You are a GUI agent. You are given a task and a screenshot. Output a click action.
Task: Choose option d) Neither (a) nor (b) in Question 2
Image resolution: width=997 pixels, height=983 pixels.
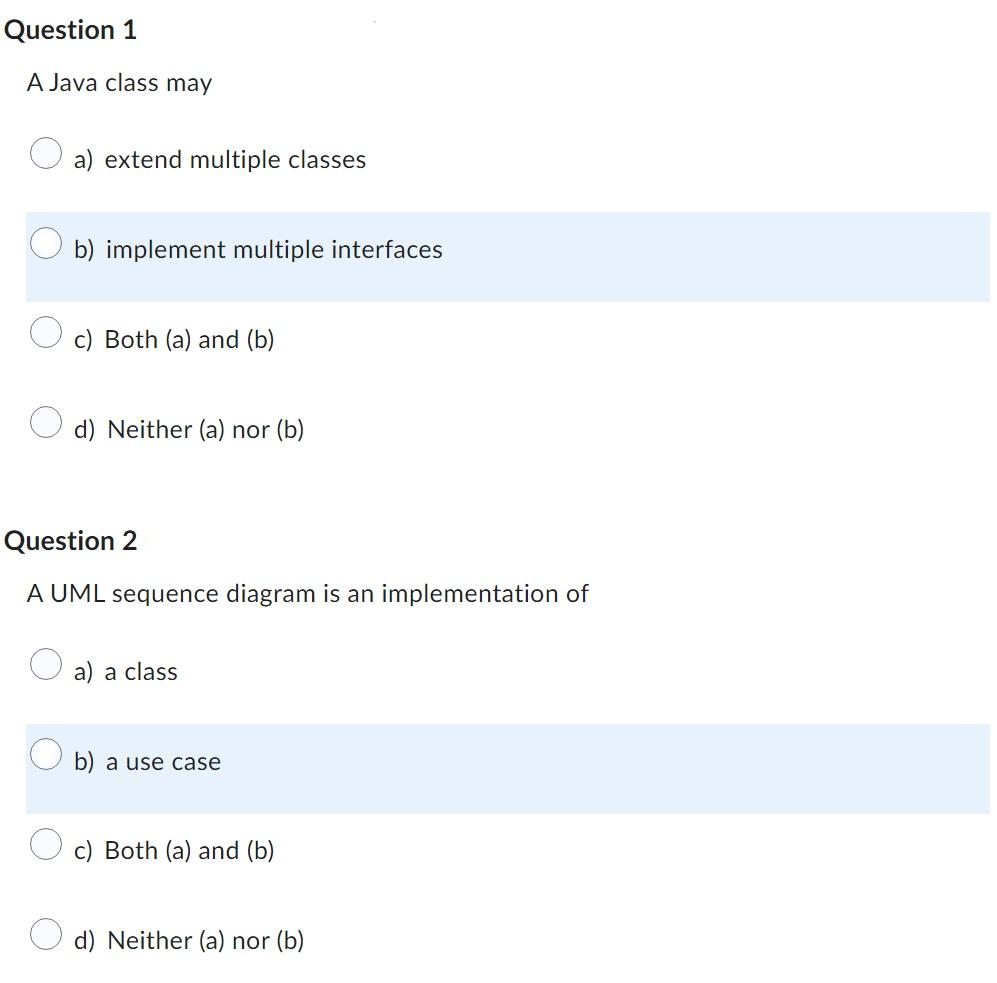pyautogui.click(x=45, y=934)
